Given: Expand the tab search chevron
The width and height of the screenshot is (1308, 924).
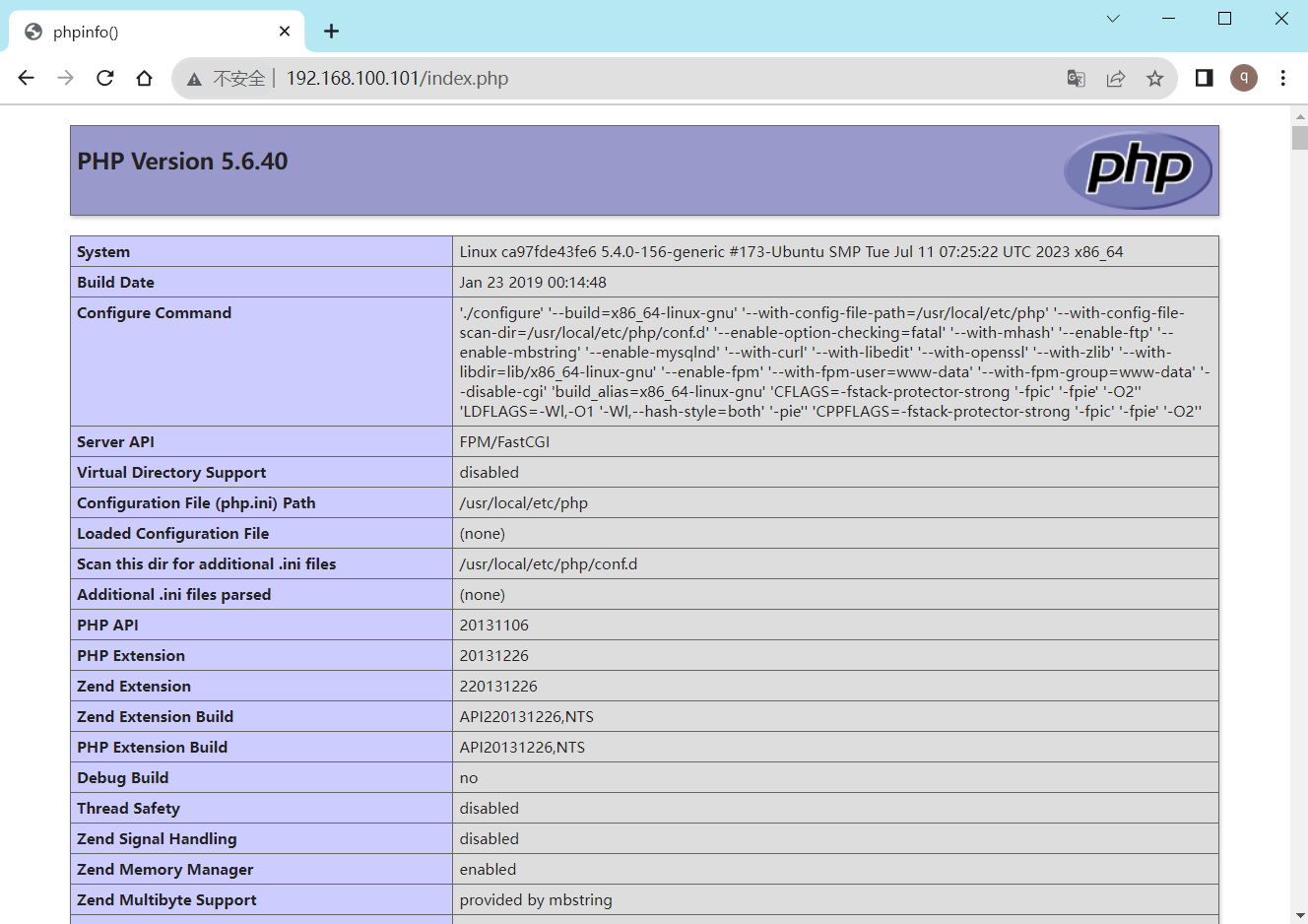Looking at the screenshot, I should tap(1113, 19).
